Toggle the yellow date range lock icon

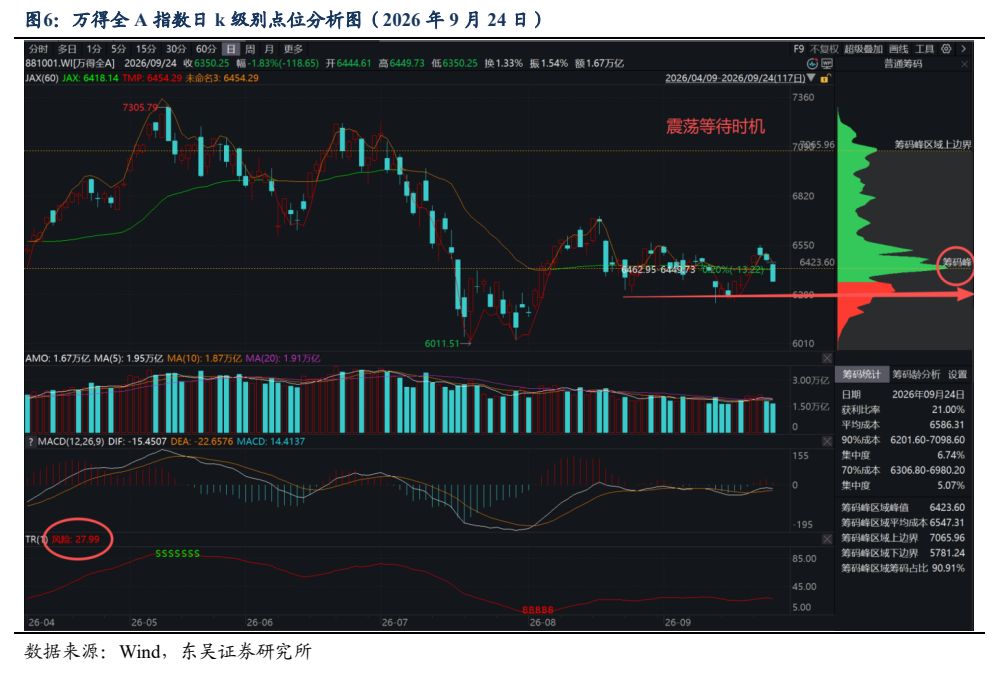point(825,78)
